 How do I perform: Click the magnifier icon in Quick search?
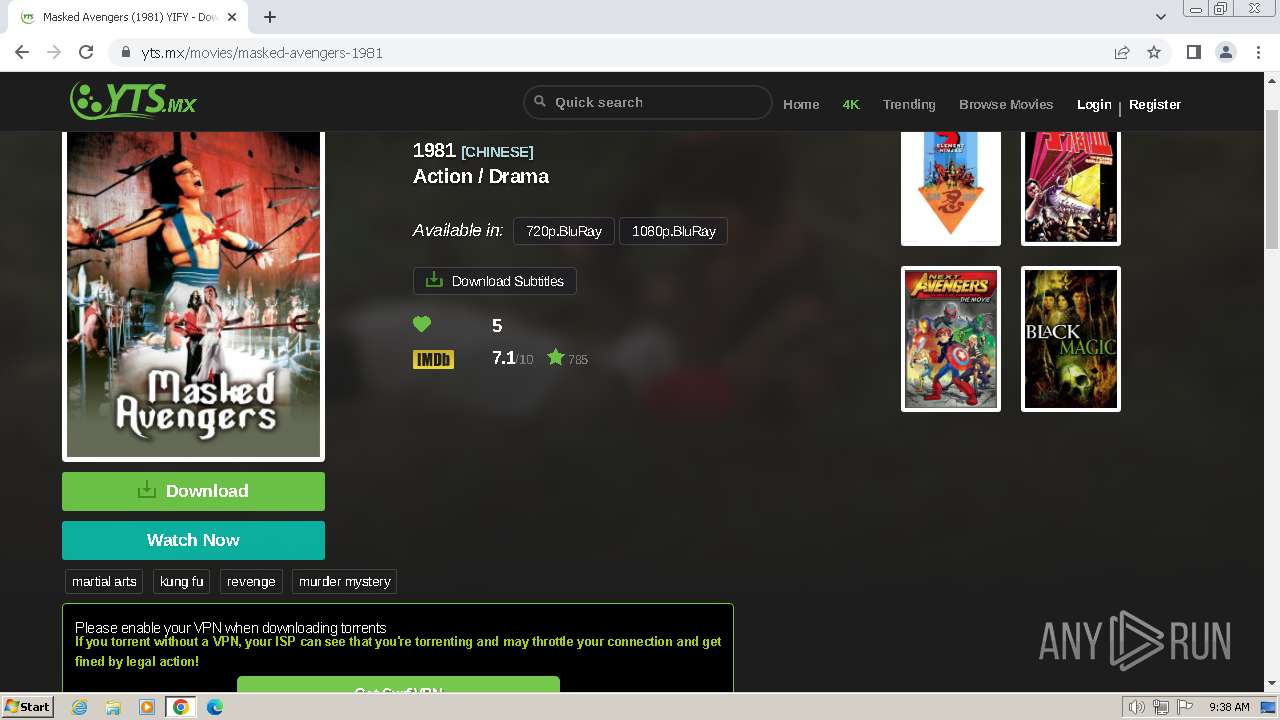click(540, 102)
